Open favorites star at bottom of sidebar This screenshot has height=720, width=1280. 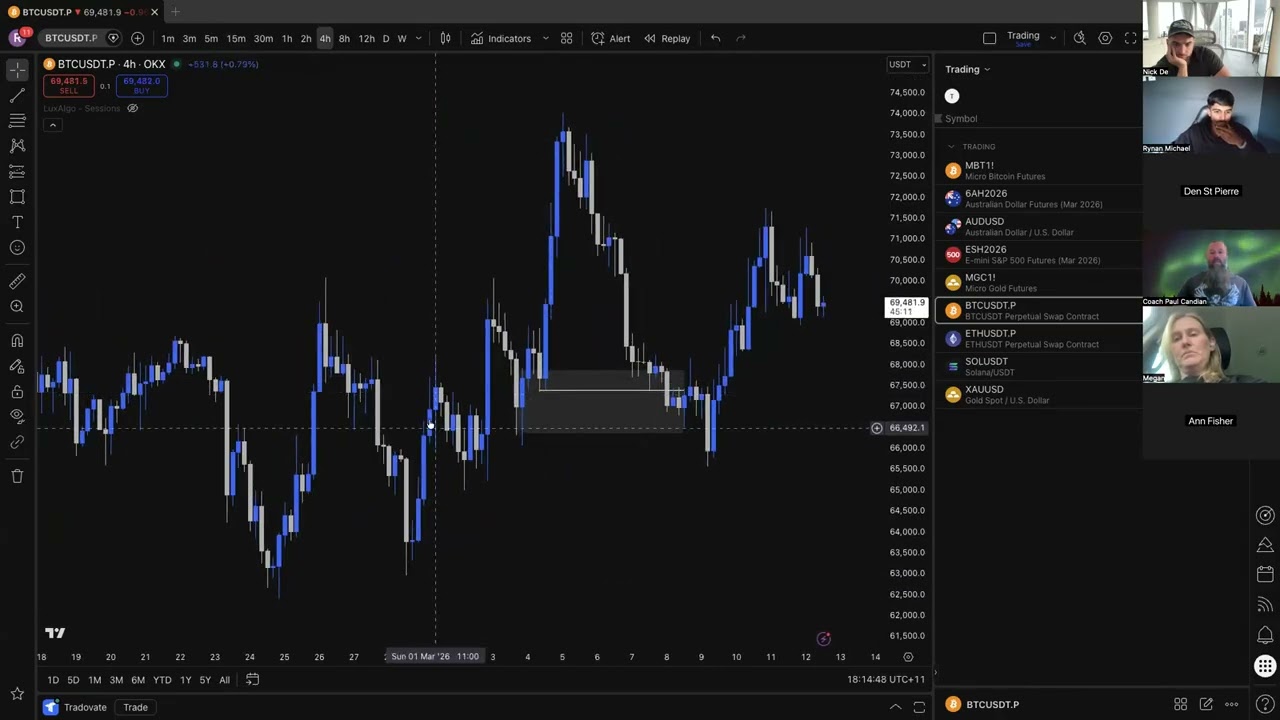[17, 693]
